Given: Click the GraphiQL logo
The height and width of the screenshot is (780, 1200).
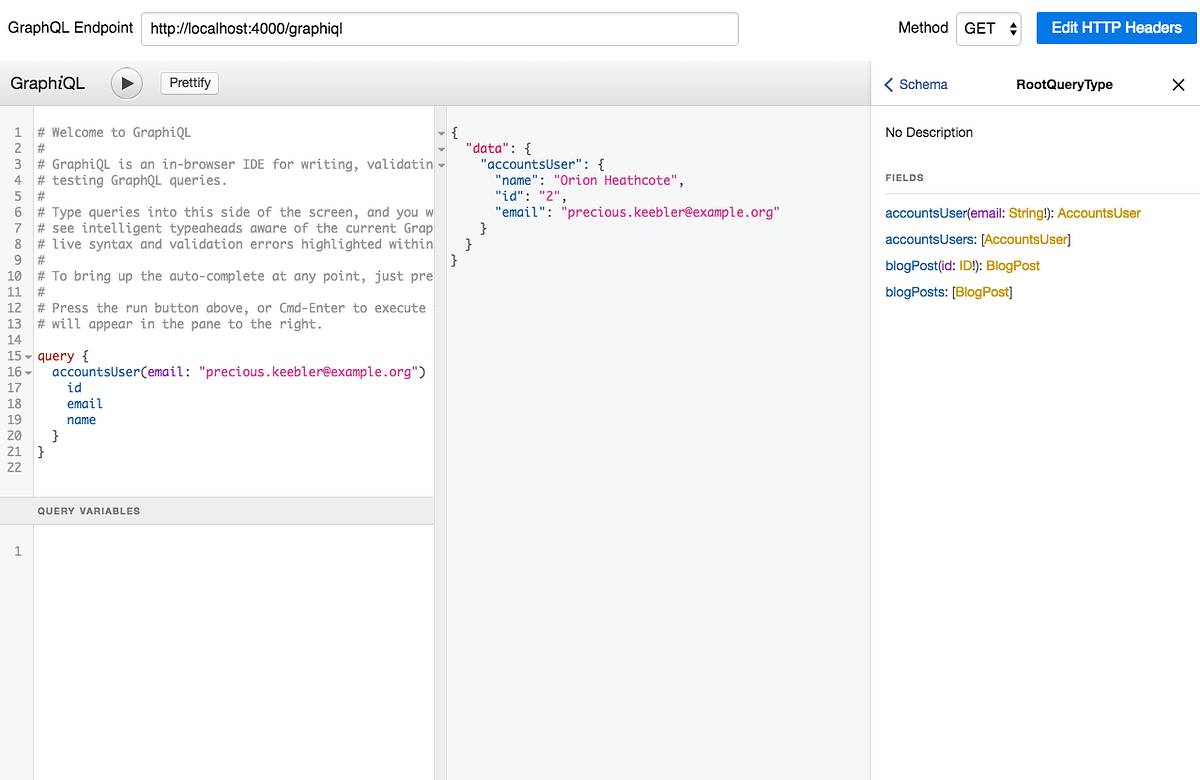Looking at the screenshot, I should pyautogui.click(x=47, y=83).
